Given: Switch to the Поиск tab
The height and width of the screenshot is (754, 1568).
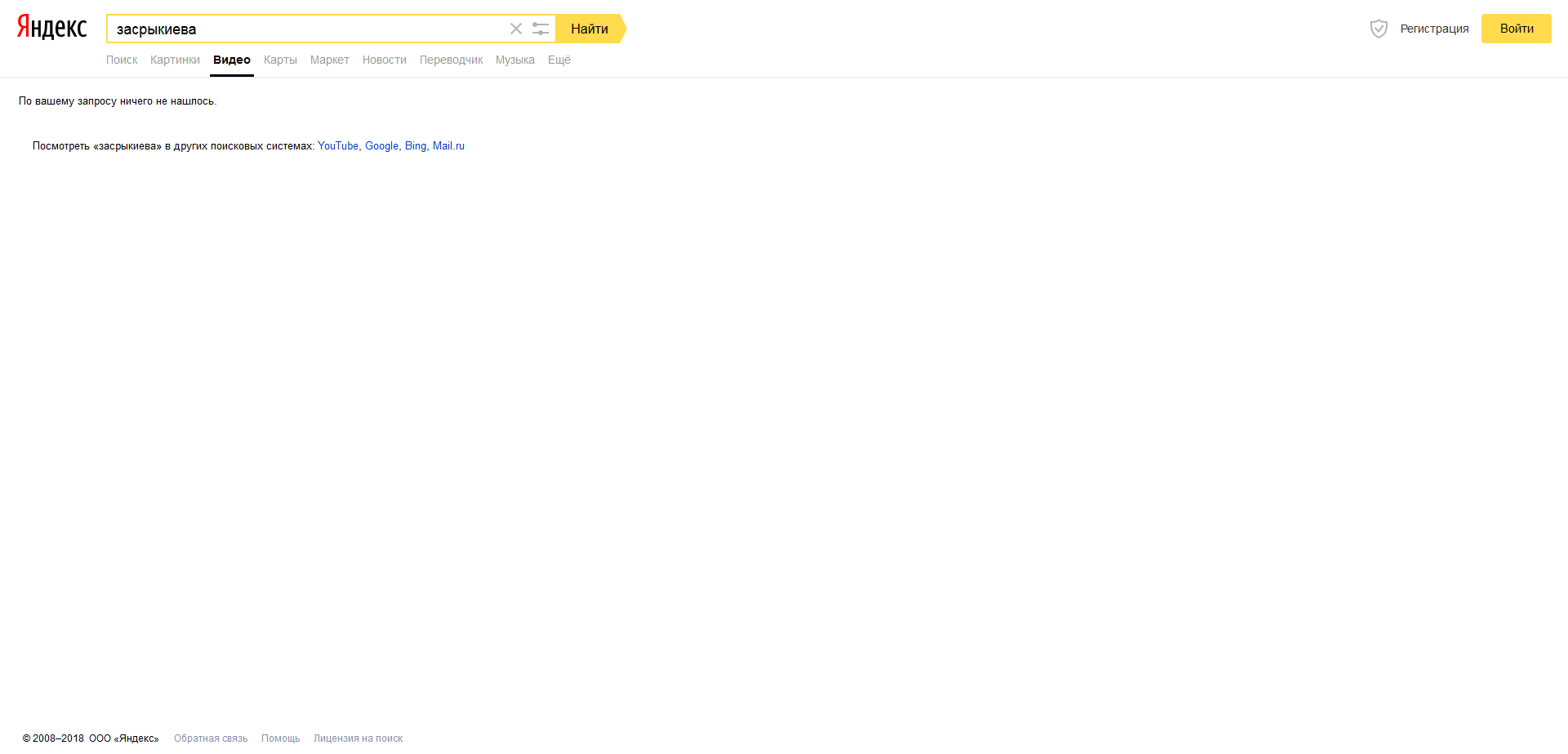Looking at the screenshot, I should pos(122,60).
